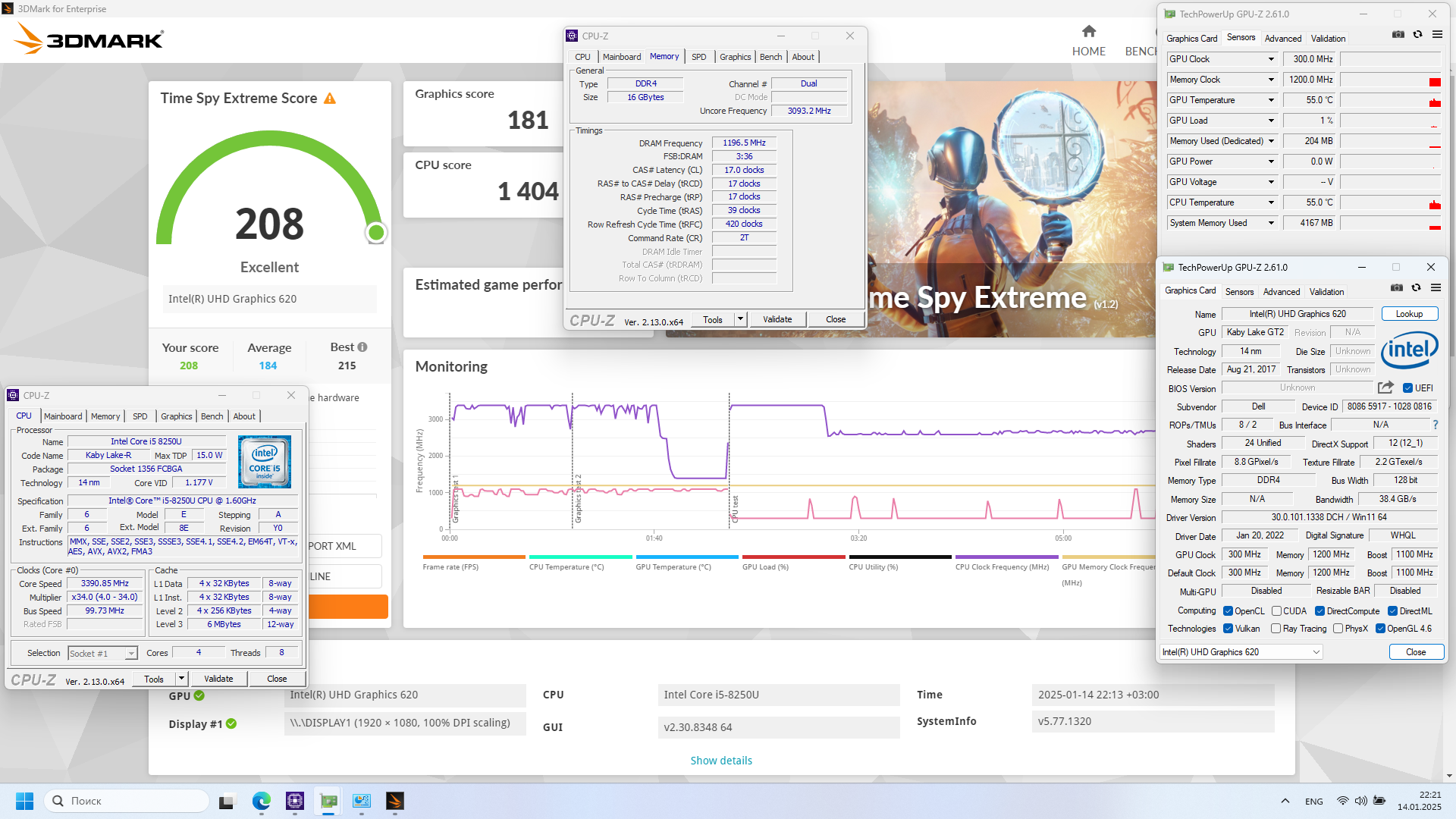This screenshot has height=819, width=1456.
Task: Click the BIOS export share icon
Action: point(1385,388)
